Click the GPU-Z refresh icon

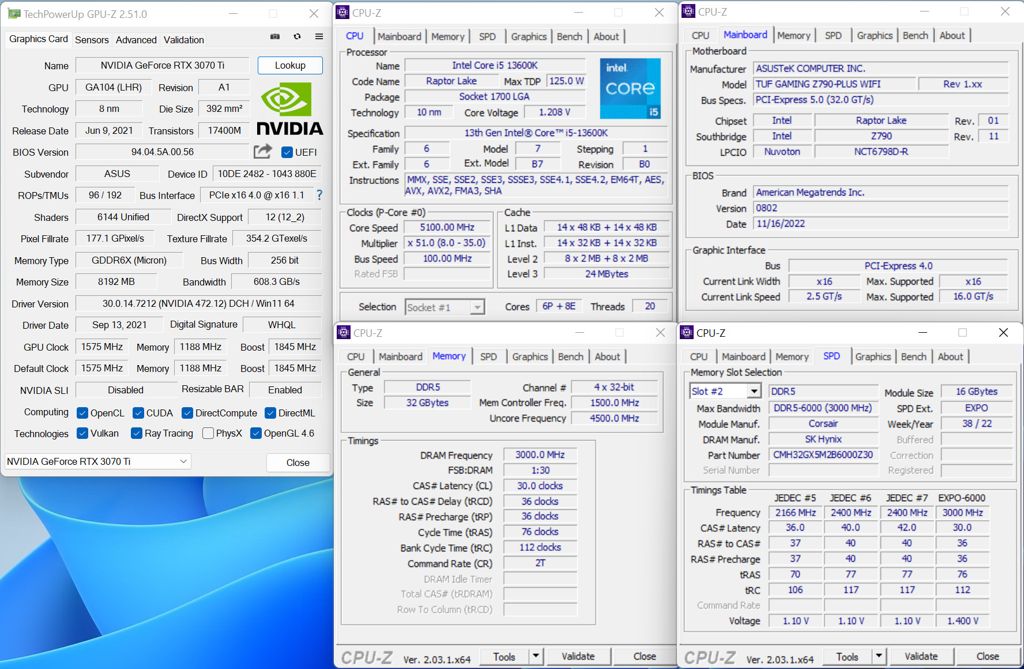pos(297,37)
